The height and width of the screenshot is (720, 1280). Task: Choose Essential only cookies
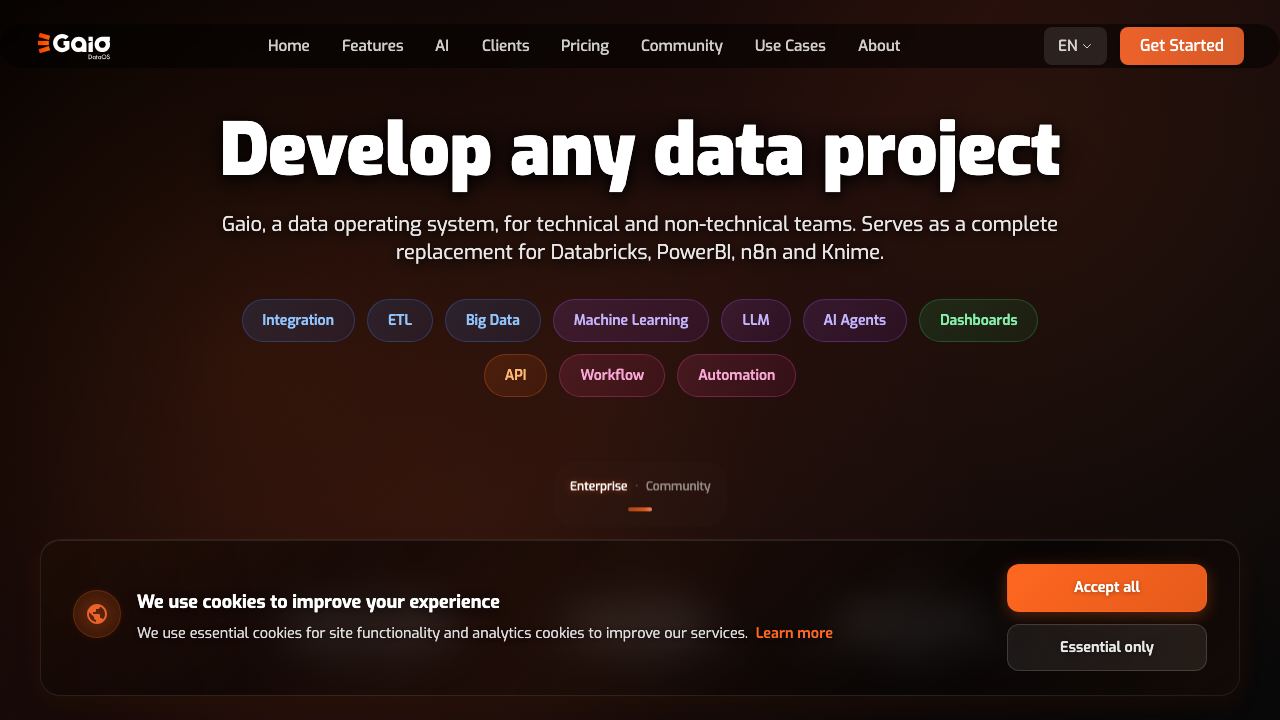1107,647
